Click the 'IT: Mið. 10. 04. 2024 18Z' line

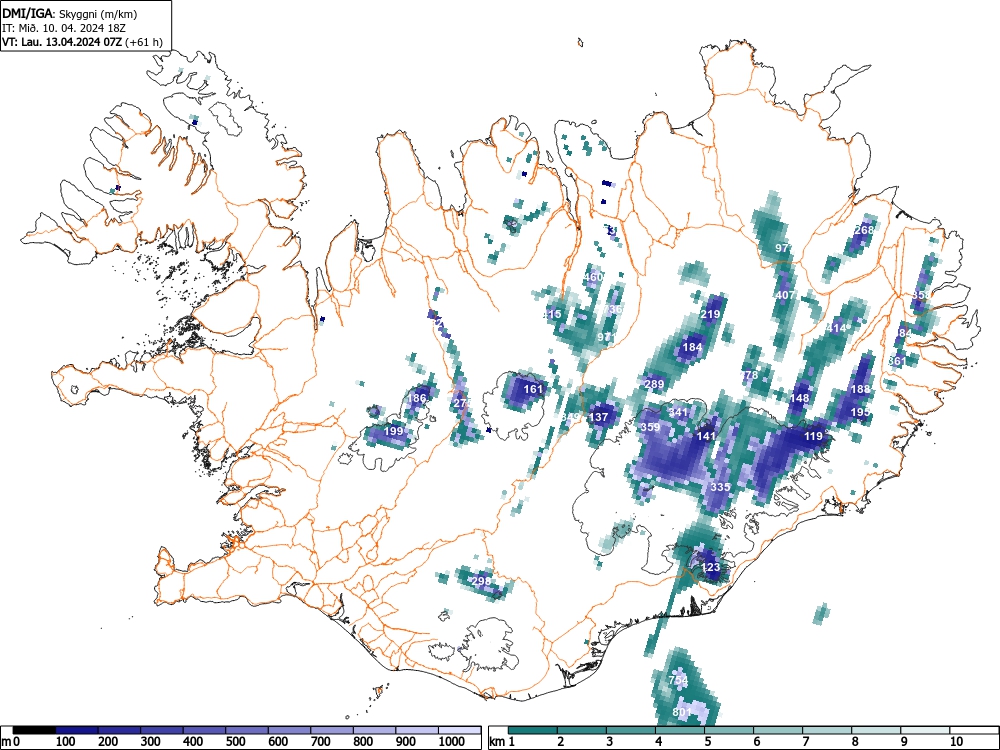tap(62, 28)
